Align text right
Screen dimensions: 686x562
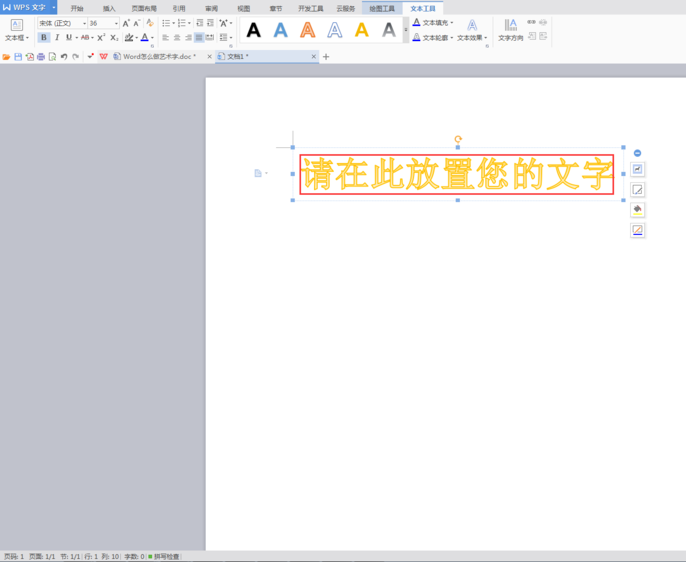[188, 38]
